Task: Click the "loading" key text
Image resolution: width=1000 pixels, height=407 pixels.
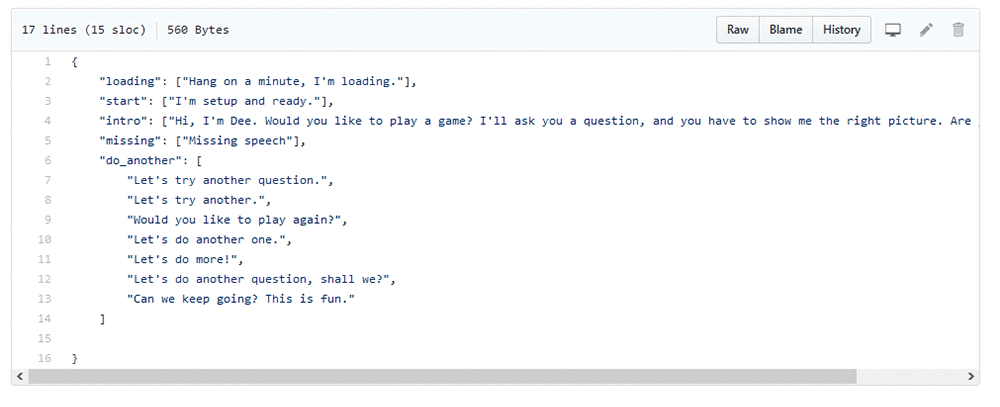Action: pyautogui.click(x=129, y=82)
